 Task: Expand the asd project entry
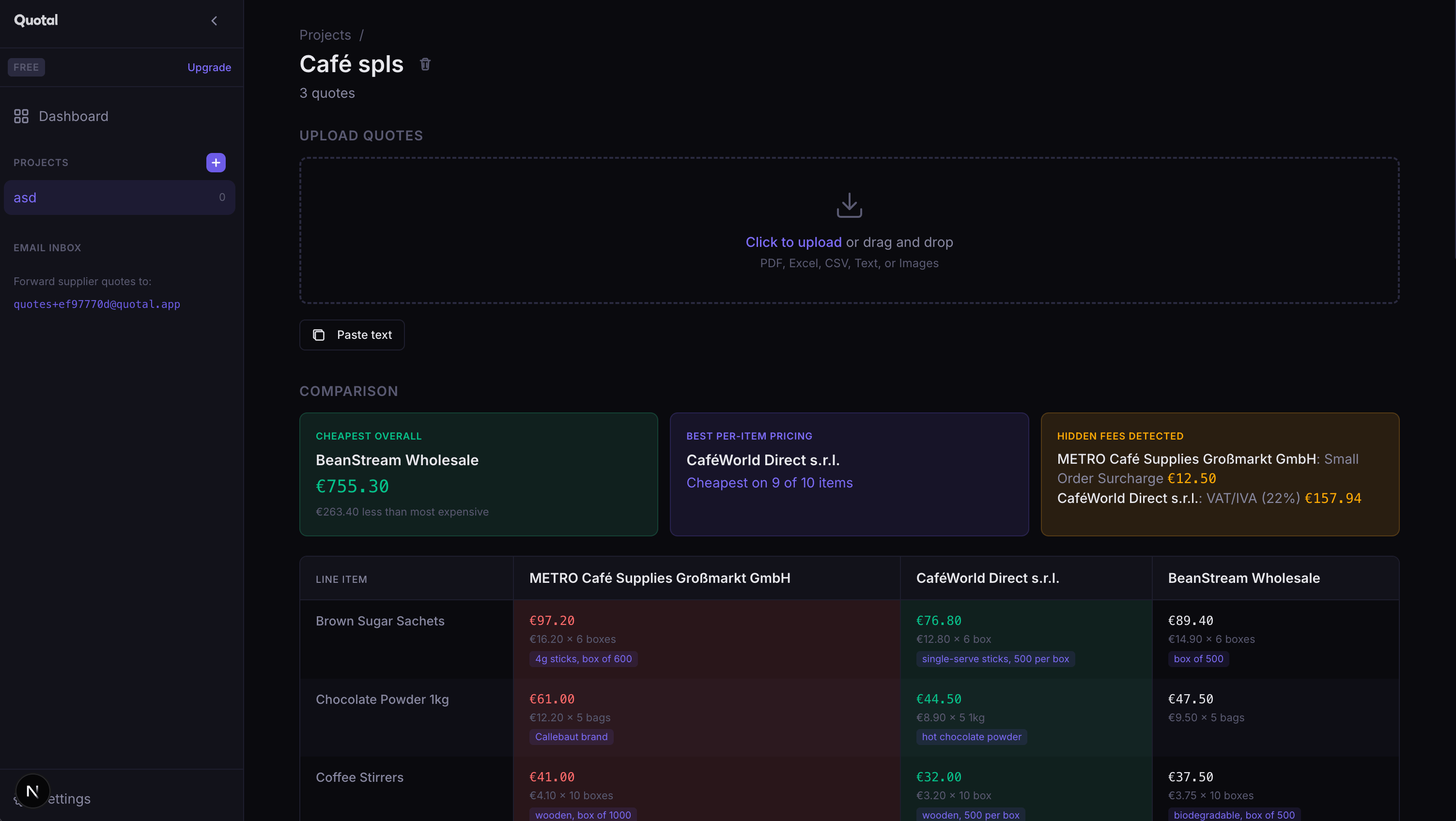pyautogui.click(x=119, y=197)
